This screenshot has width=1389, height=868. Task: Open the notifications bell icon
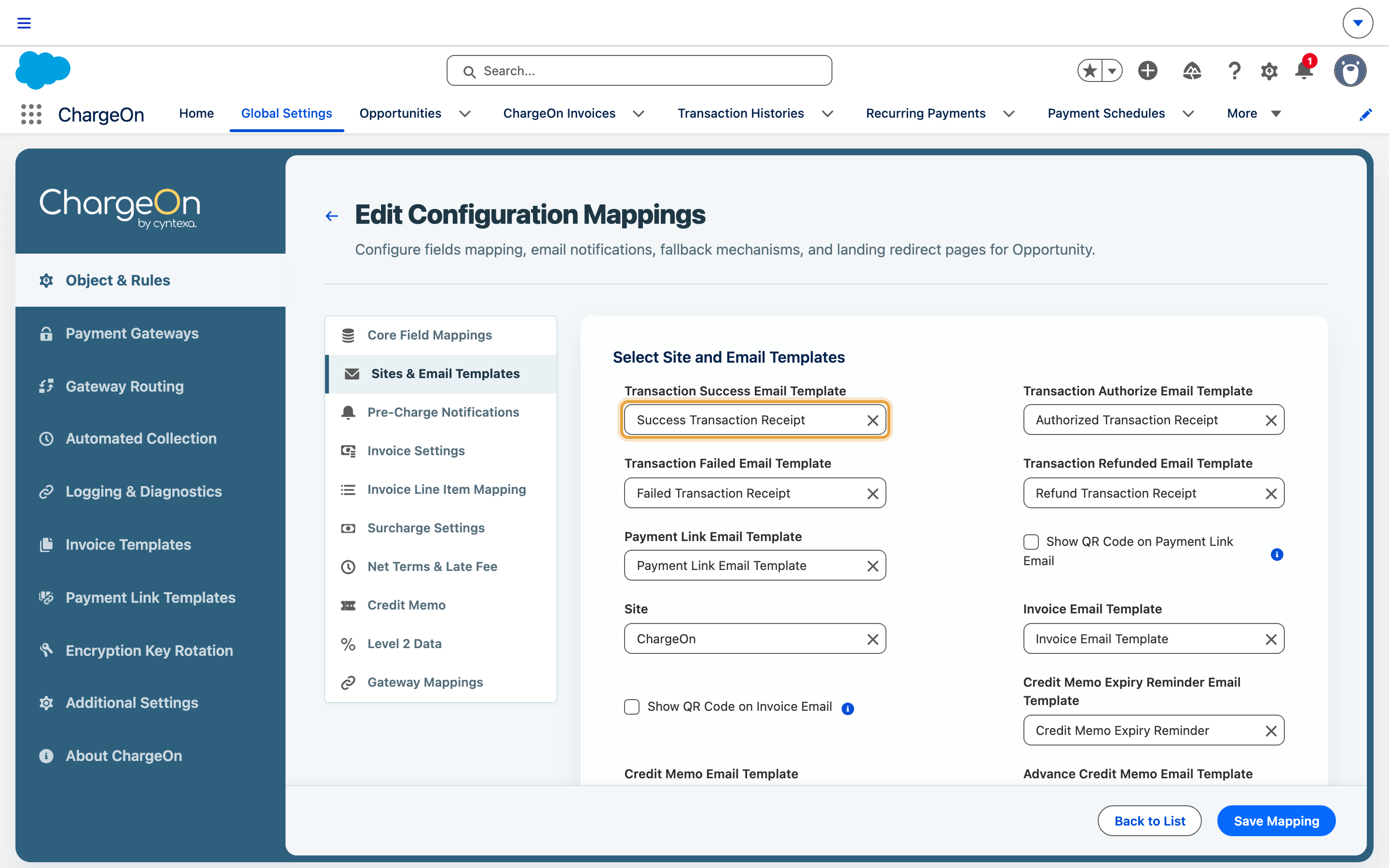point(1304,70)
